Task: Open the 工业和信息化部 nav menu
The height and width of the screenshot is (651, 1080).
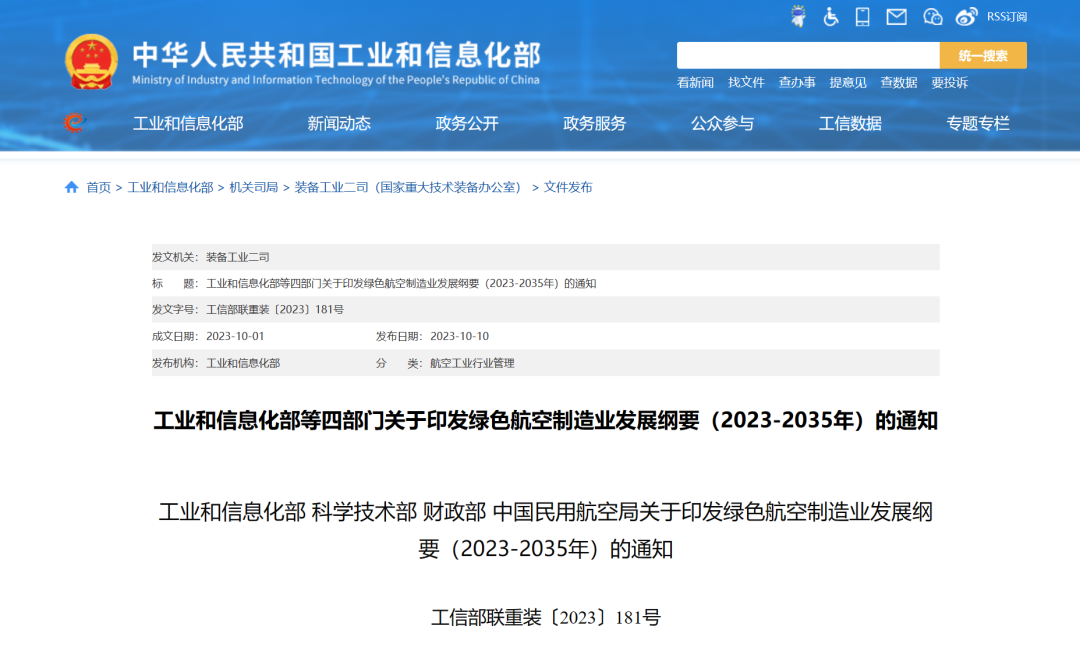Action: (x=188, y=123)
